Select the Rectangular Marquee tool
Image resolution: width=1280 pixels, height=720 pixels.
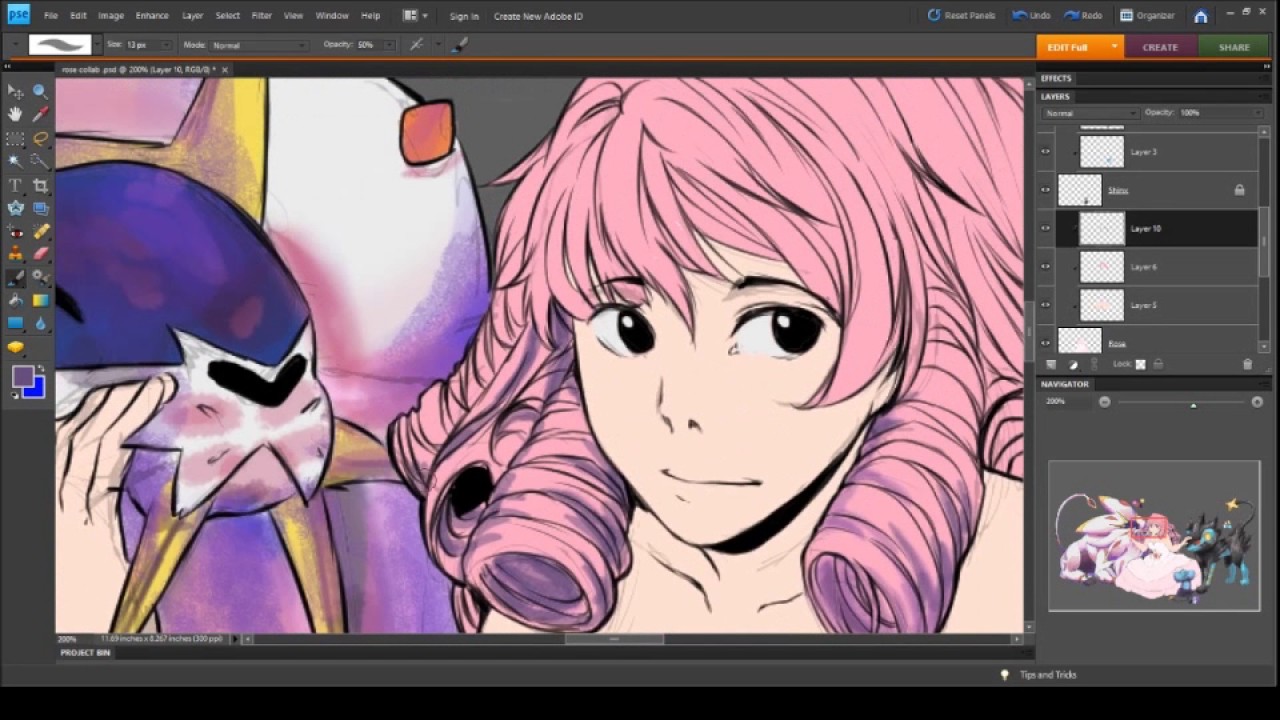coord(15,138)
